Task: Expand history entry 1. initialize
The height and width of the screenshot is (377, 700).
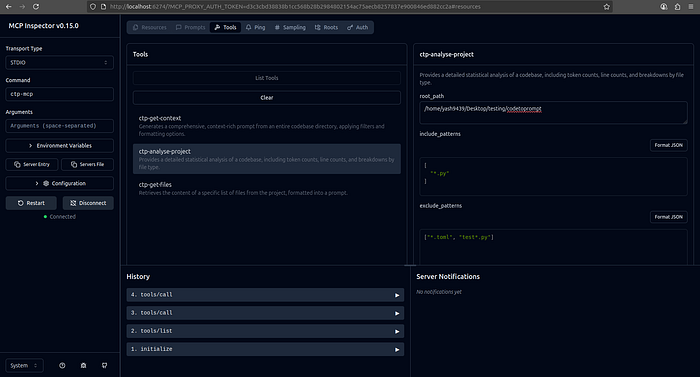Action: coord(265,349)
